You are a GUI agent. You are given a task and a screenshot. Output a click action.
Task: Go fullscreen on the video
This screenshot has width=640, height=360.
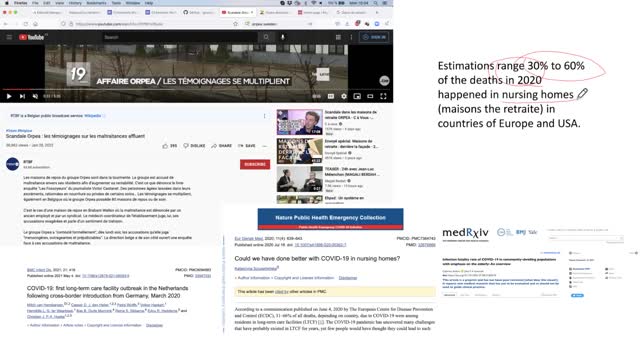tap(383, 96)
